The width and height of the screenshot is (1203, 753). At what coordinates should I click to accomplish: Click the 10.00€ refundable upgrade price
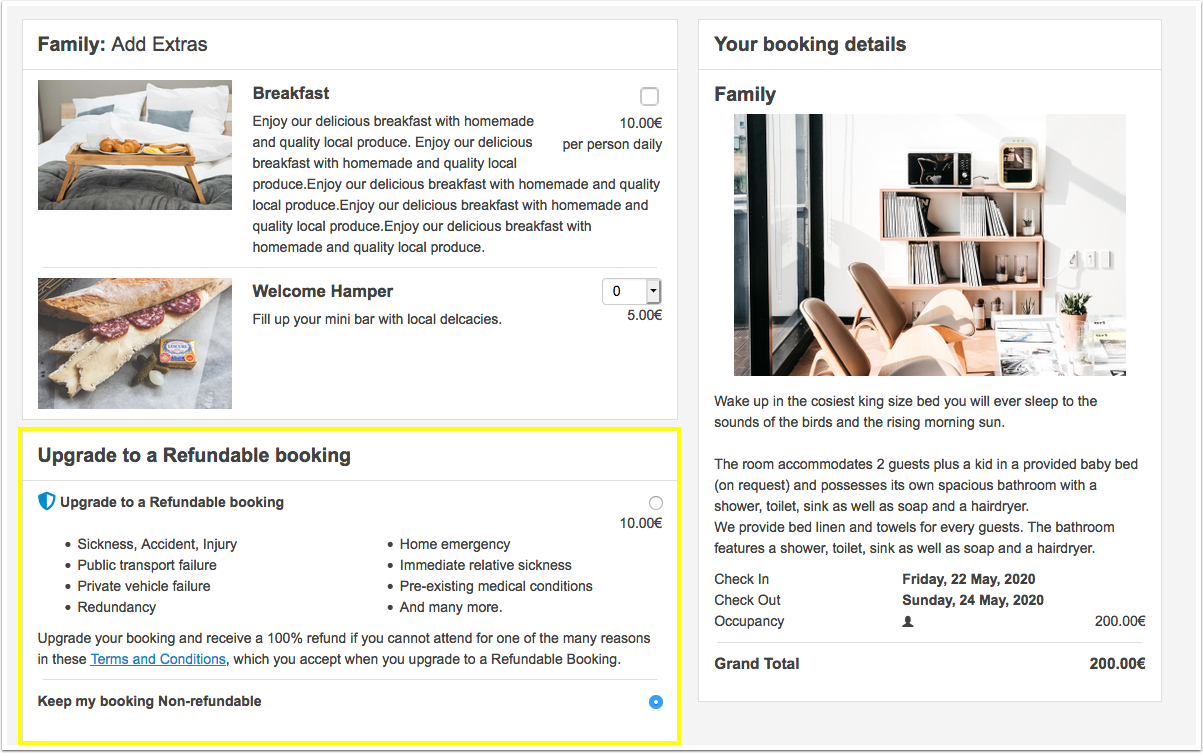[x=641, y=523]
